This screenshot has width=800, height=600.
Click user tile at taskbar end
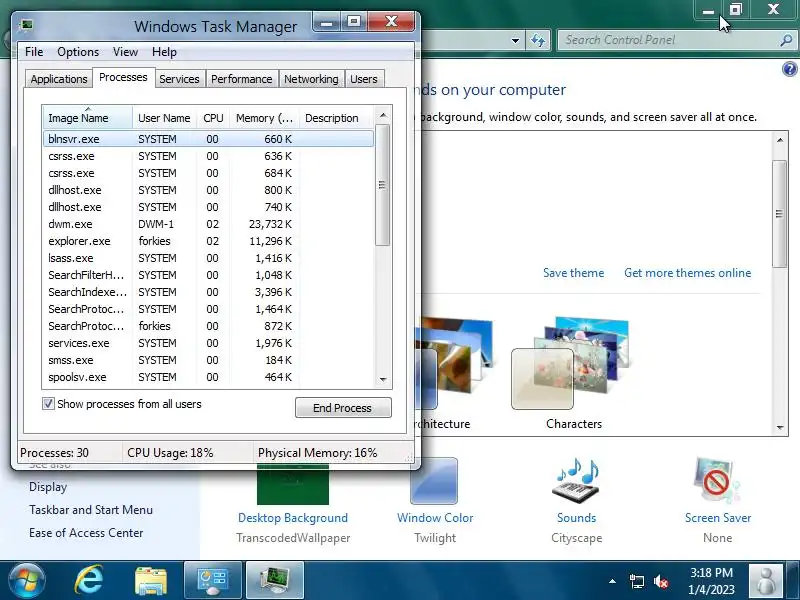pyautogui.click(x=765, y=581)
